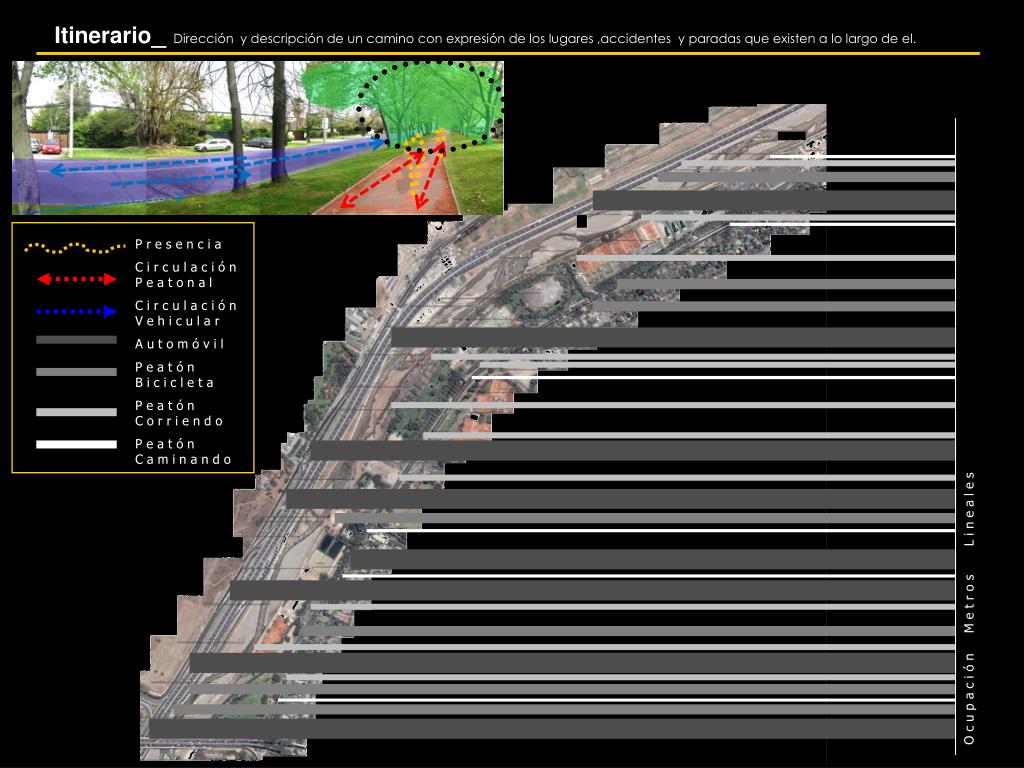Screen dimensions: 1024x768
Task: Click the street panorama photo
Action: point(258,138)
